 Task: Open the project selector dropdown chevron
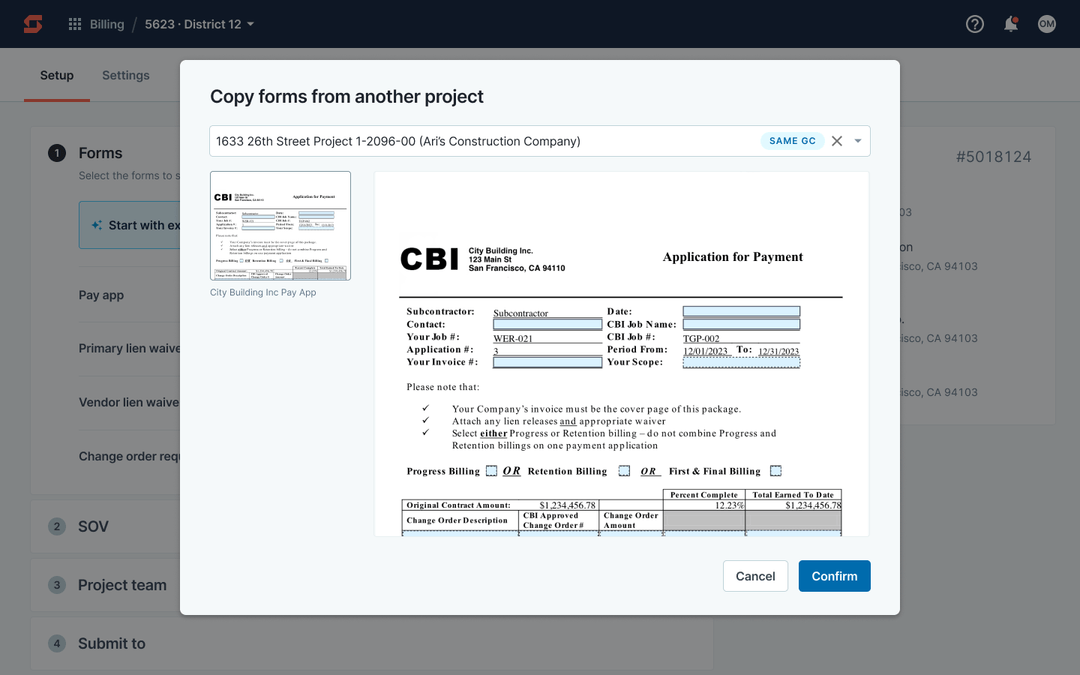pyautogui.click(x=857, y=141)
